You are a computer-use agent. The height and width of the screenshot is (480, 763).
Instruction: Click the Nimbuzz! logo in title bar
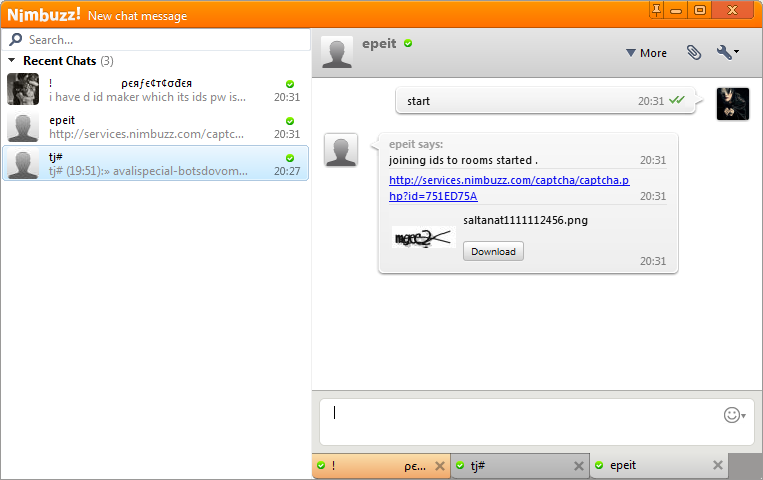coord(44,15)
